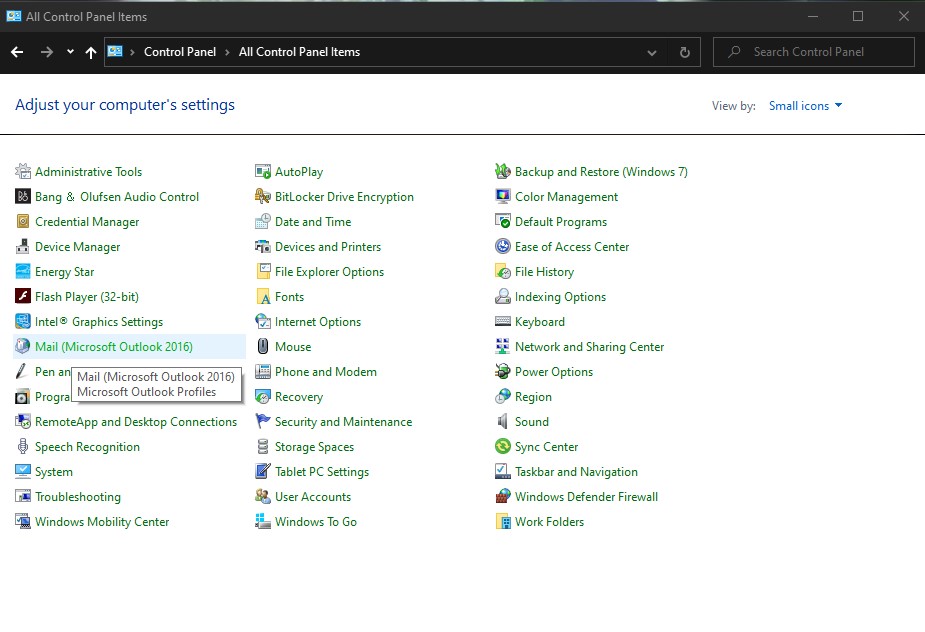Open the Sync Center icon

503,447
